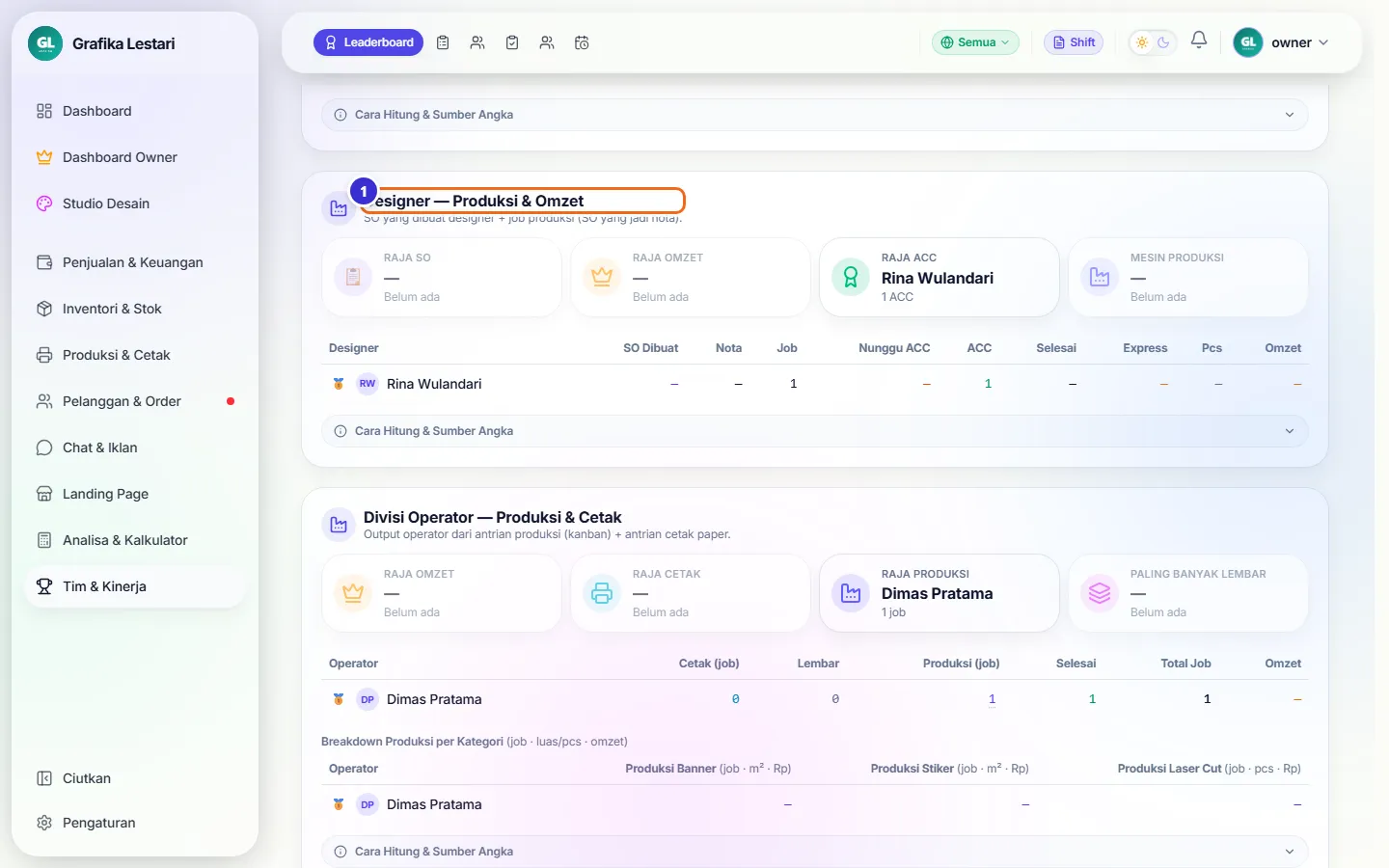Click the crown icon for Dashboard Owner
This screenshot has width=1389, height=868.
coord(44,157)
